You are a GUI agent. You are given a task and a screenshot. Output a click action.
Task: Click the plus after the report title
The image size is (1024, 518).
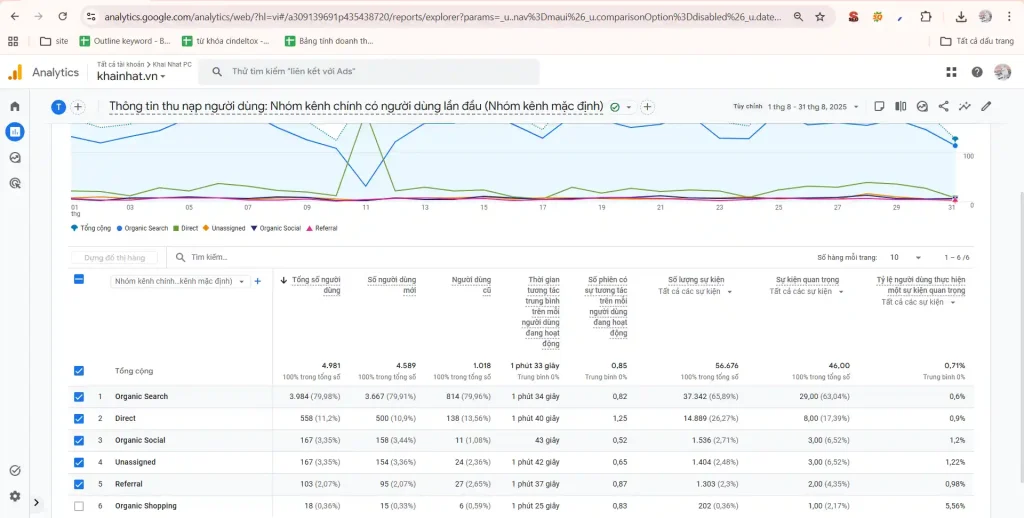(x=647, y=106)
